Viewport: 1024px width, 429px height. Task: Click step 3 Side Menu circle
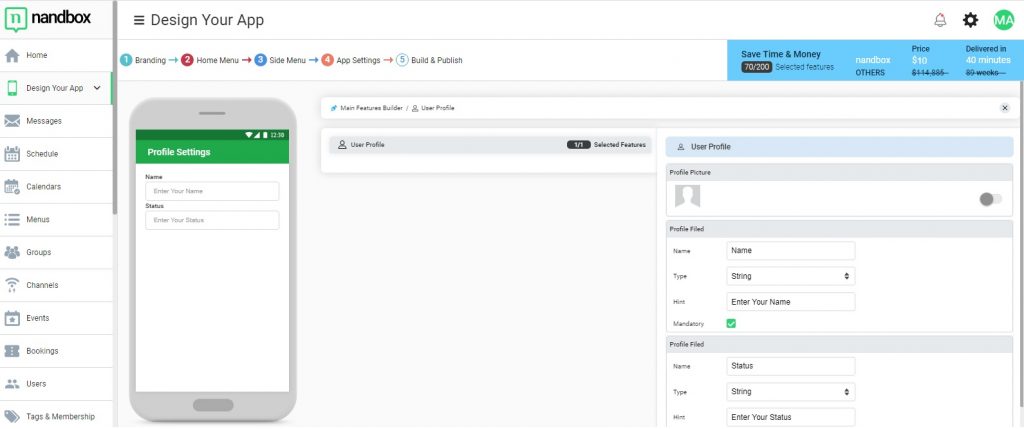pos(261,60)
